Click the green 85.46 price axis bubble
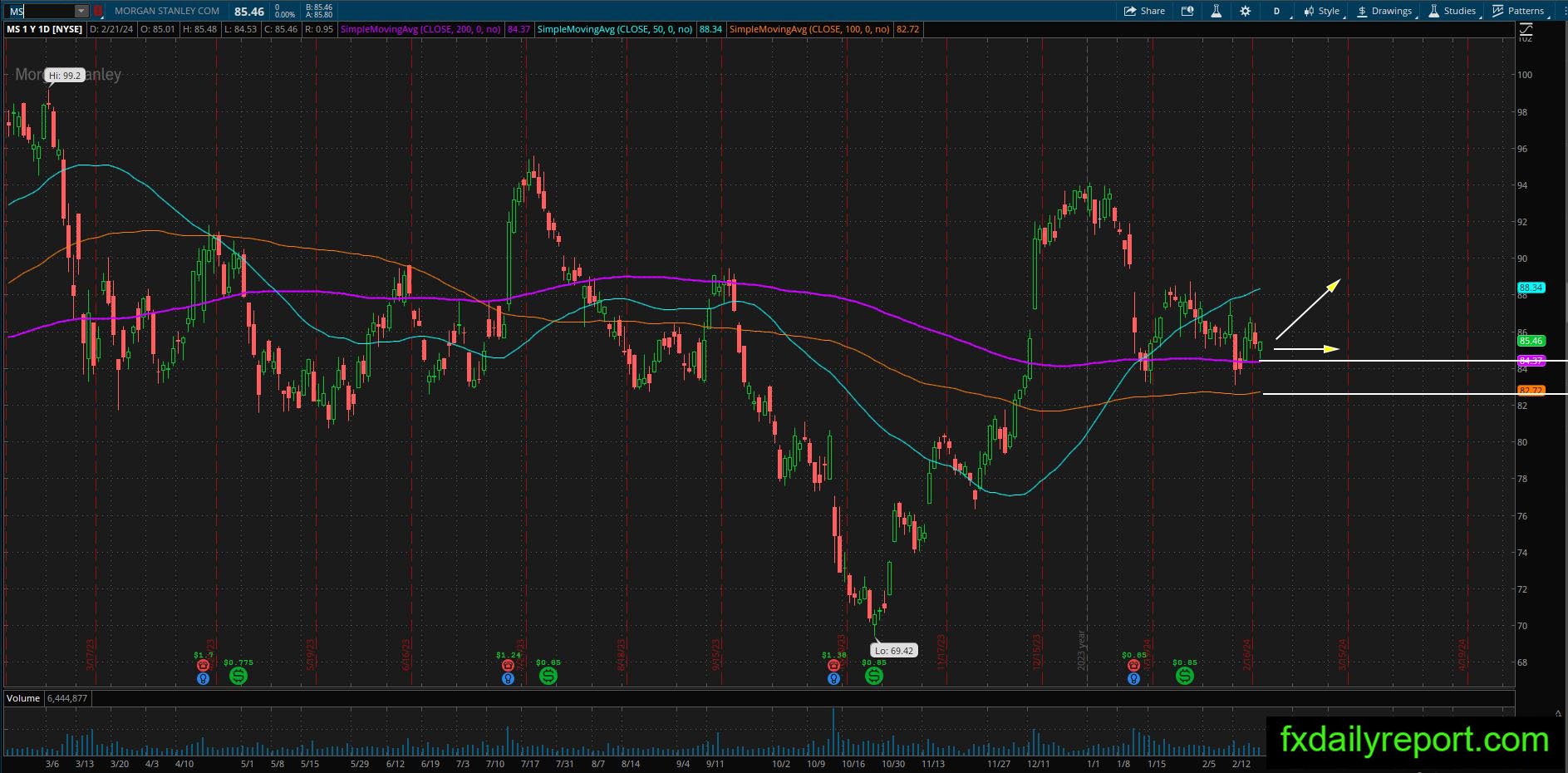Screen dimensions: 1568x773 (1531, 341)
